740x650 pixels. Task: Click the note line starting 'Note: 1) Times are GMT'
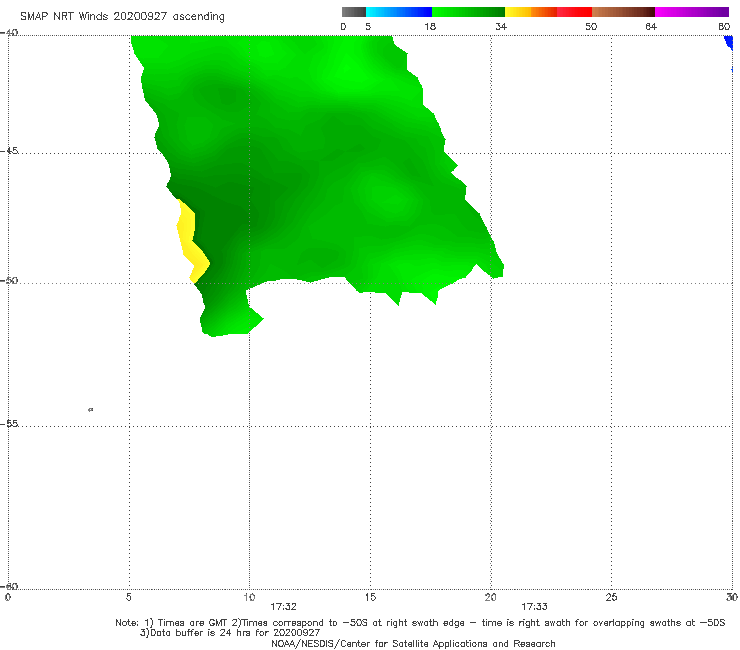click(x=420, y=623)
